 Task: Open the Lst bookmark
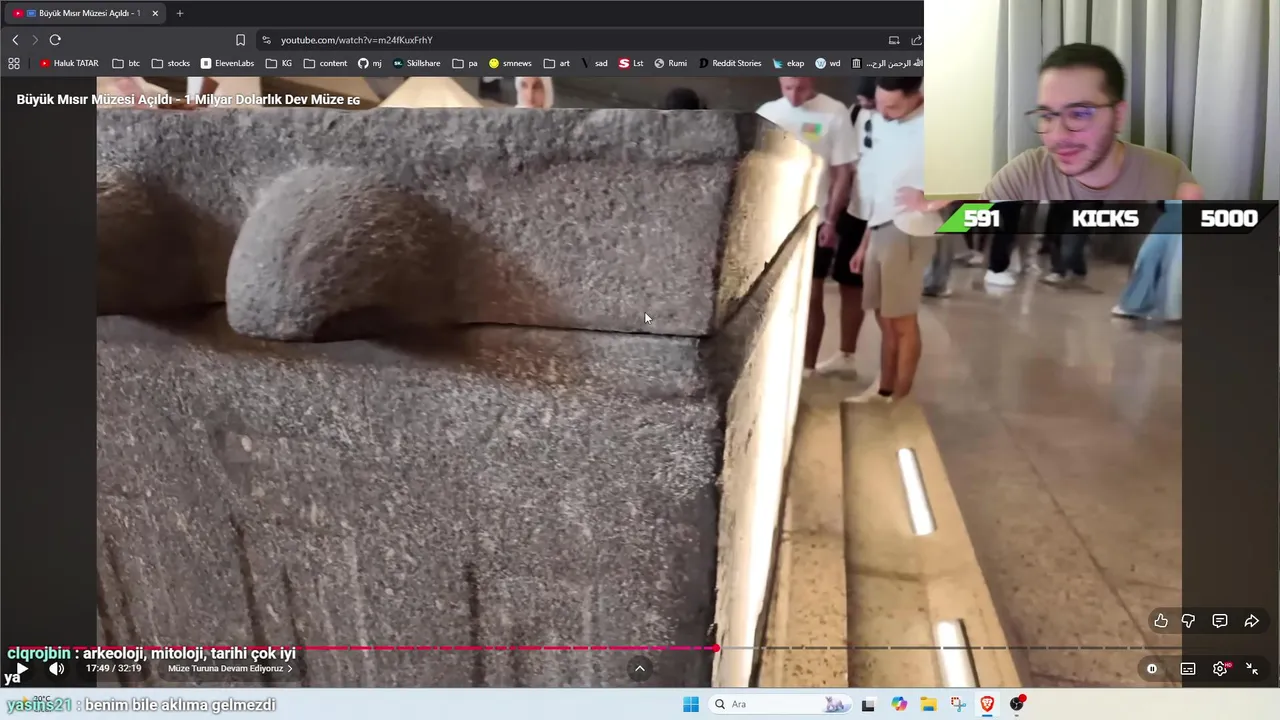click(631, 63)
